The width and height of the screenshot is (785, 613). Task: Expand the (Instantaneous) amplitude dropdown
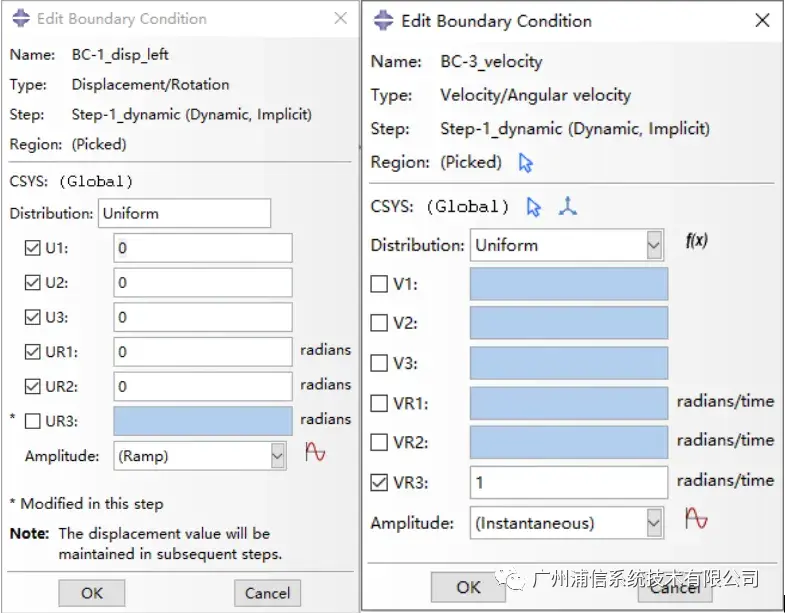[x=654, y=523]
